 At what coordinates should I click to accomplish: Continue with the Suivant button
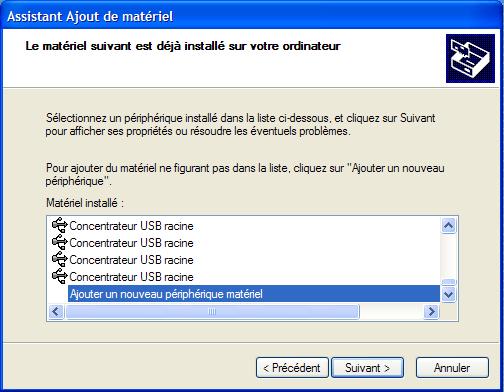[x=367, y=368]
